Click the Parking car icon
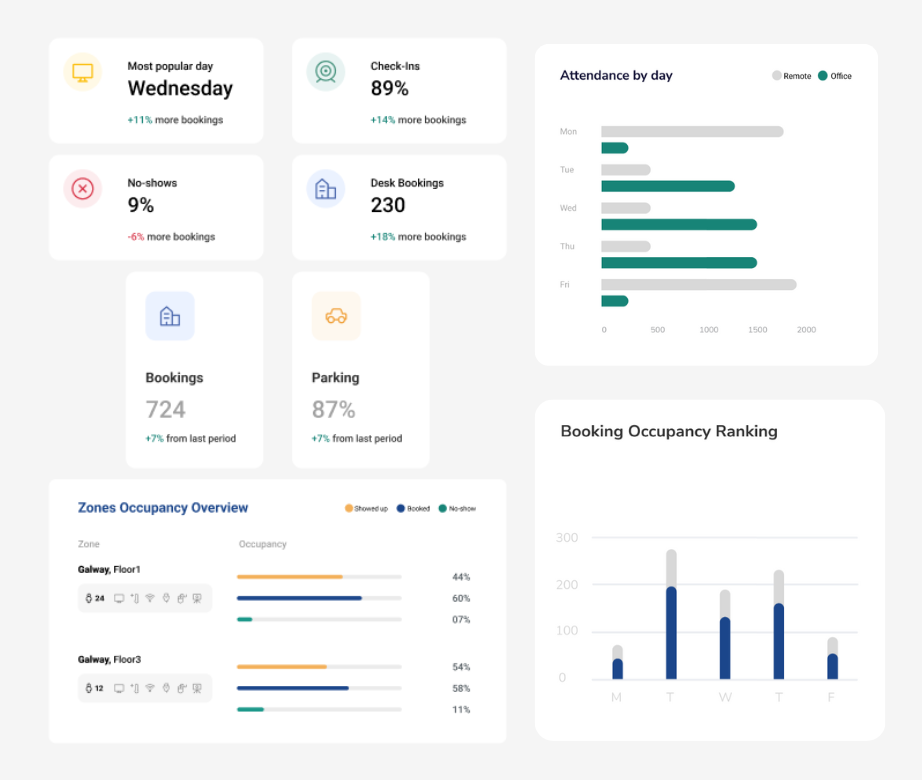 click(336, 316)
